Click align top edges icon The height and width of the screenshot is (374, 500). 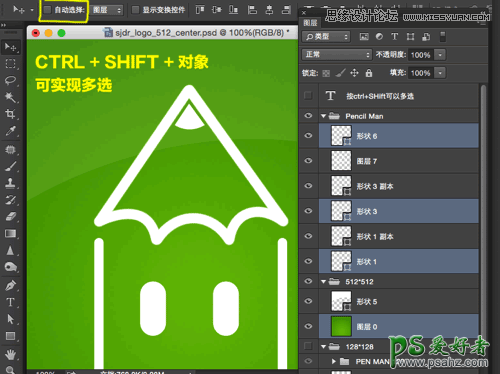click(200, 10)
